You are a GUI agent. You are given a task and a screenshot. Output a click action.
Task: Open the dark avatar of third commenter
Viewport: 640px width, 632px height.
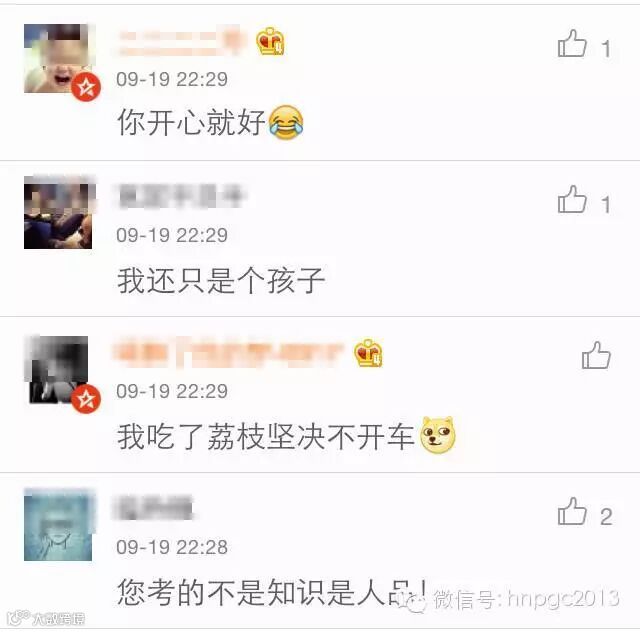[58, 369]
